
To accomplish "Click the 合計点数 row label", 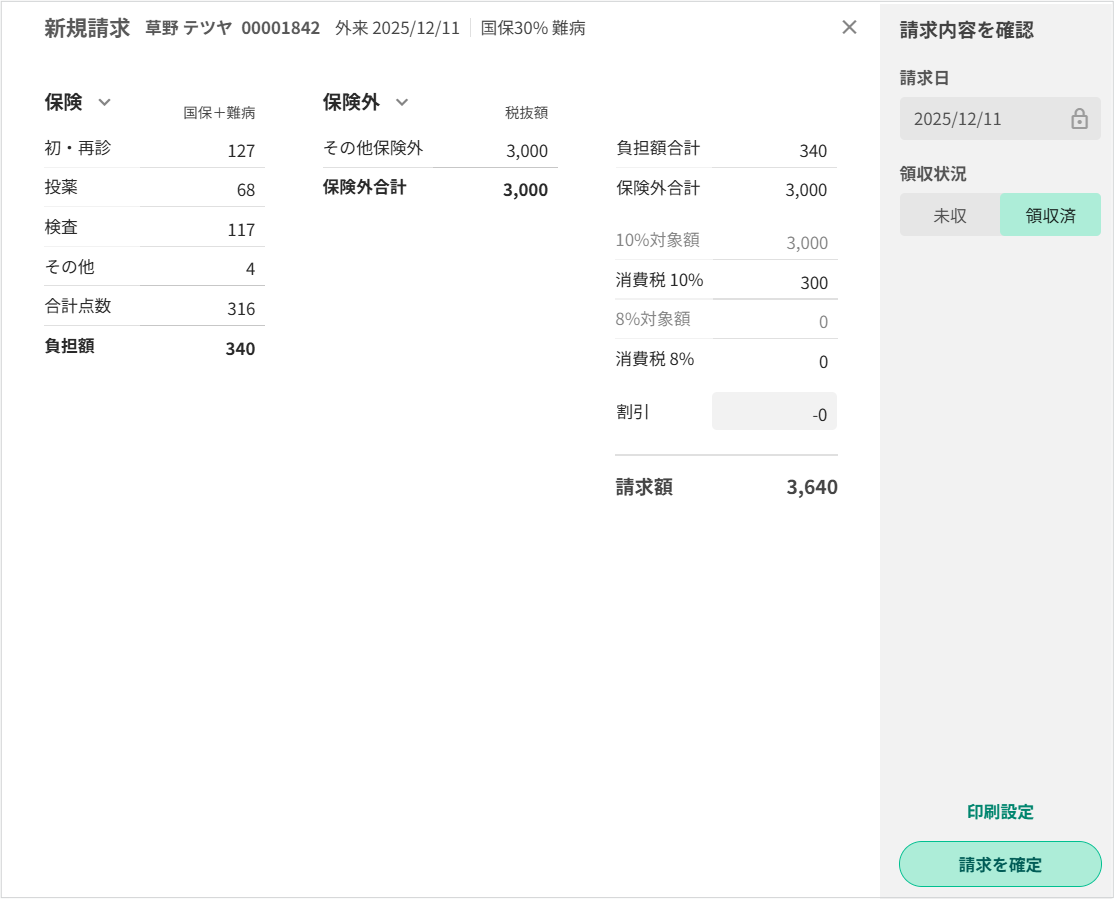I will 78,306.
